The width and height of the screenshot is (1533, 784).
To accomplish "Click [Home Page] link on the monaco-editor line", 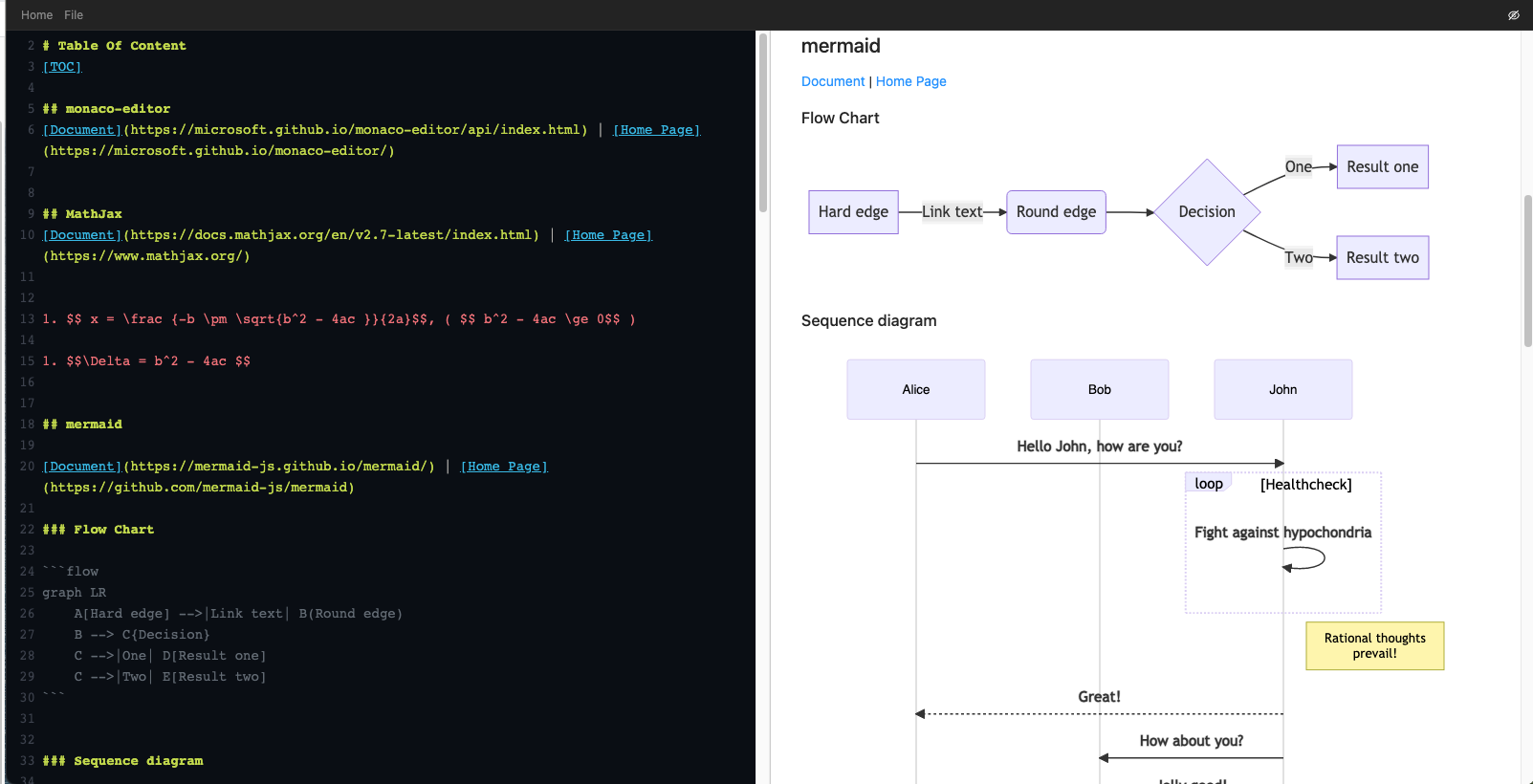I will click(657, 130).
